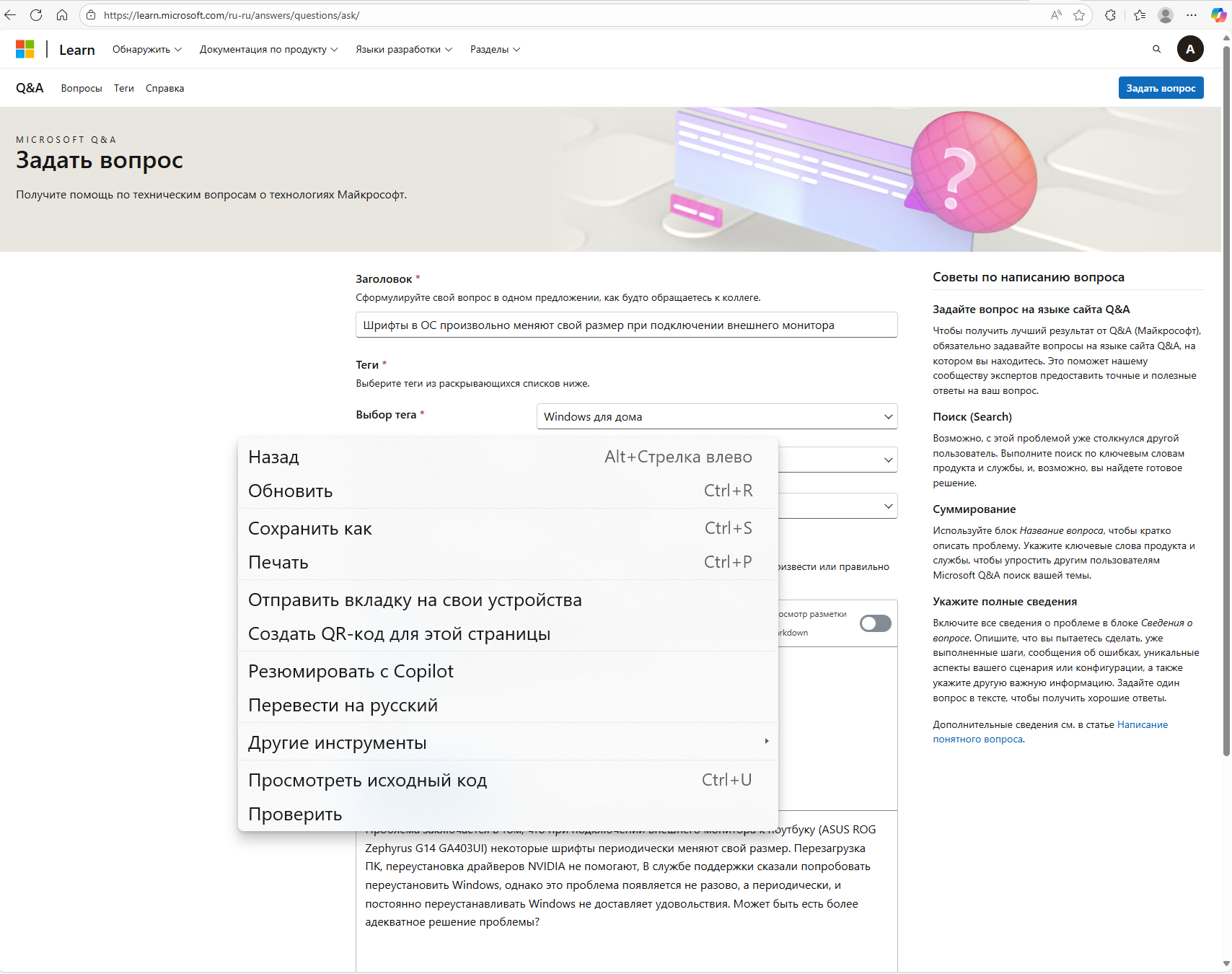This screenshot has height=974, width=1232.
Task: Click the page vertical scrollbar
Action: (1226, 401)
